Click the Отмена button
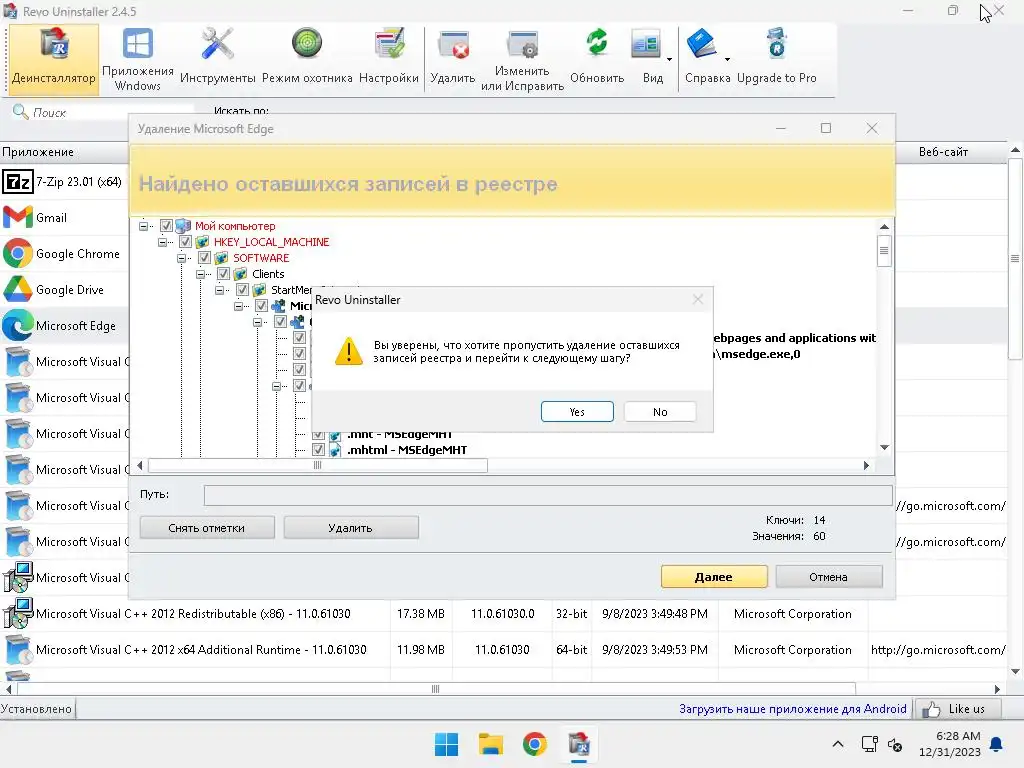 click(829, 577)
